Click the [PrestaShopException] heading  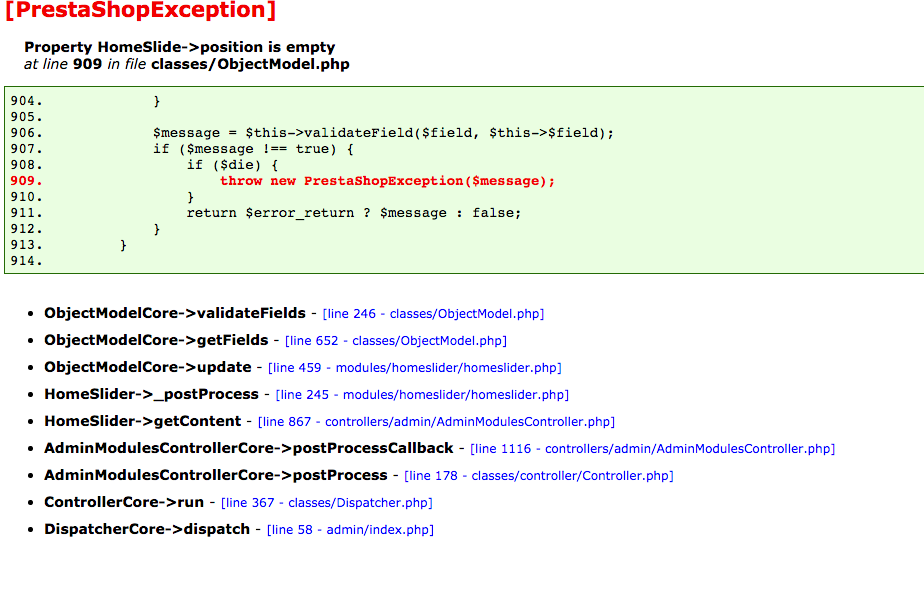[x=140, y=10]
